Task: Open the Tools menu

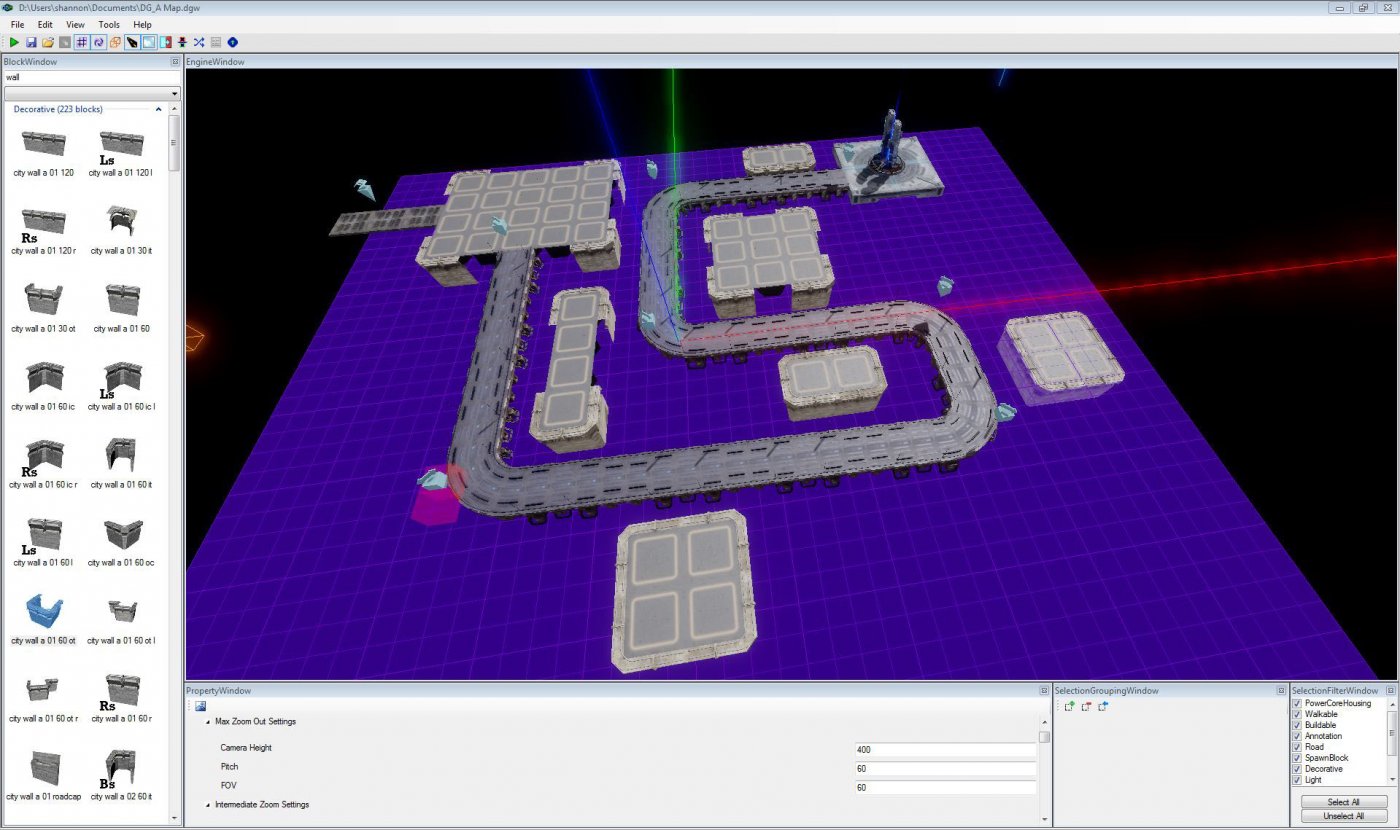Action: [x=109, y=24]
